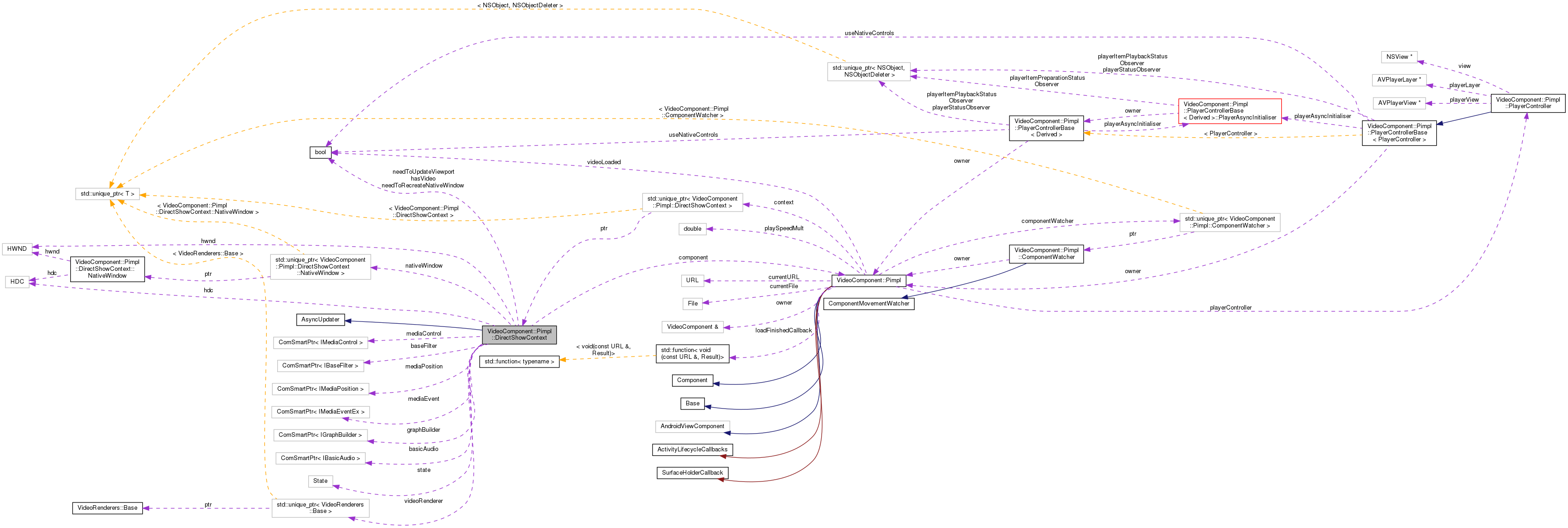Click ComSmartPtr< IMediaPosition > node
Image resolution: width=1568 pixels, height=528 pixels.
coord(320,388)
